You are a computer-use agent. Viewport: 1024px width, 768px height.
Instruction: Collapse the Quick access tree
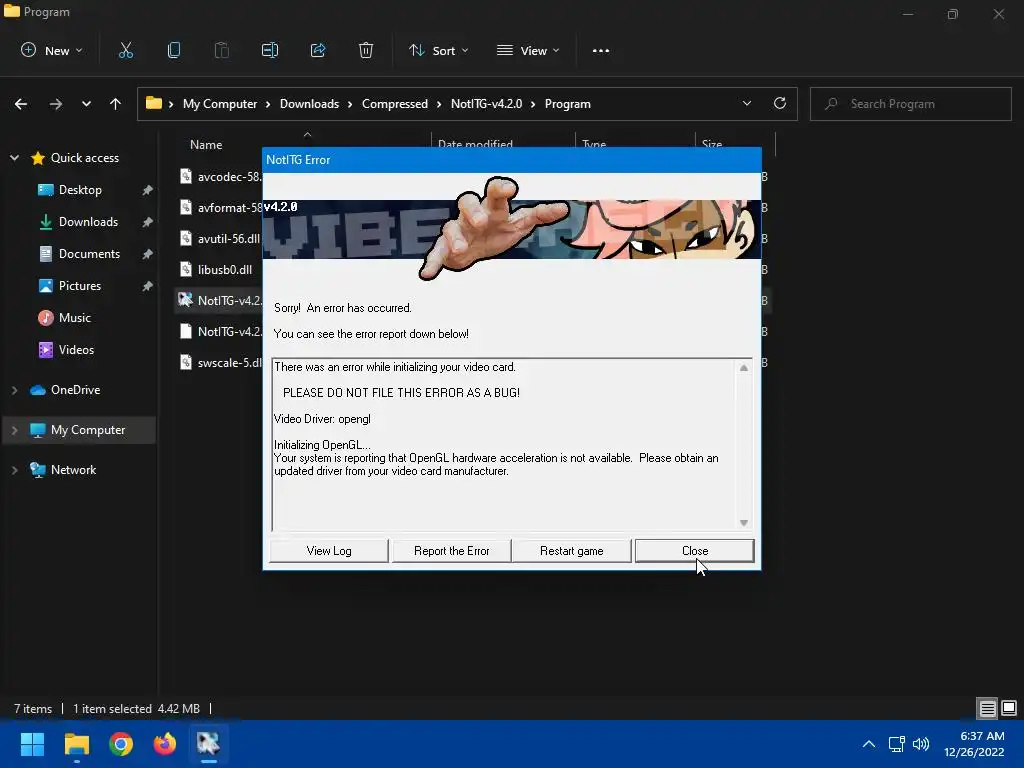14,157
